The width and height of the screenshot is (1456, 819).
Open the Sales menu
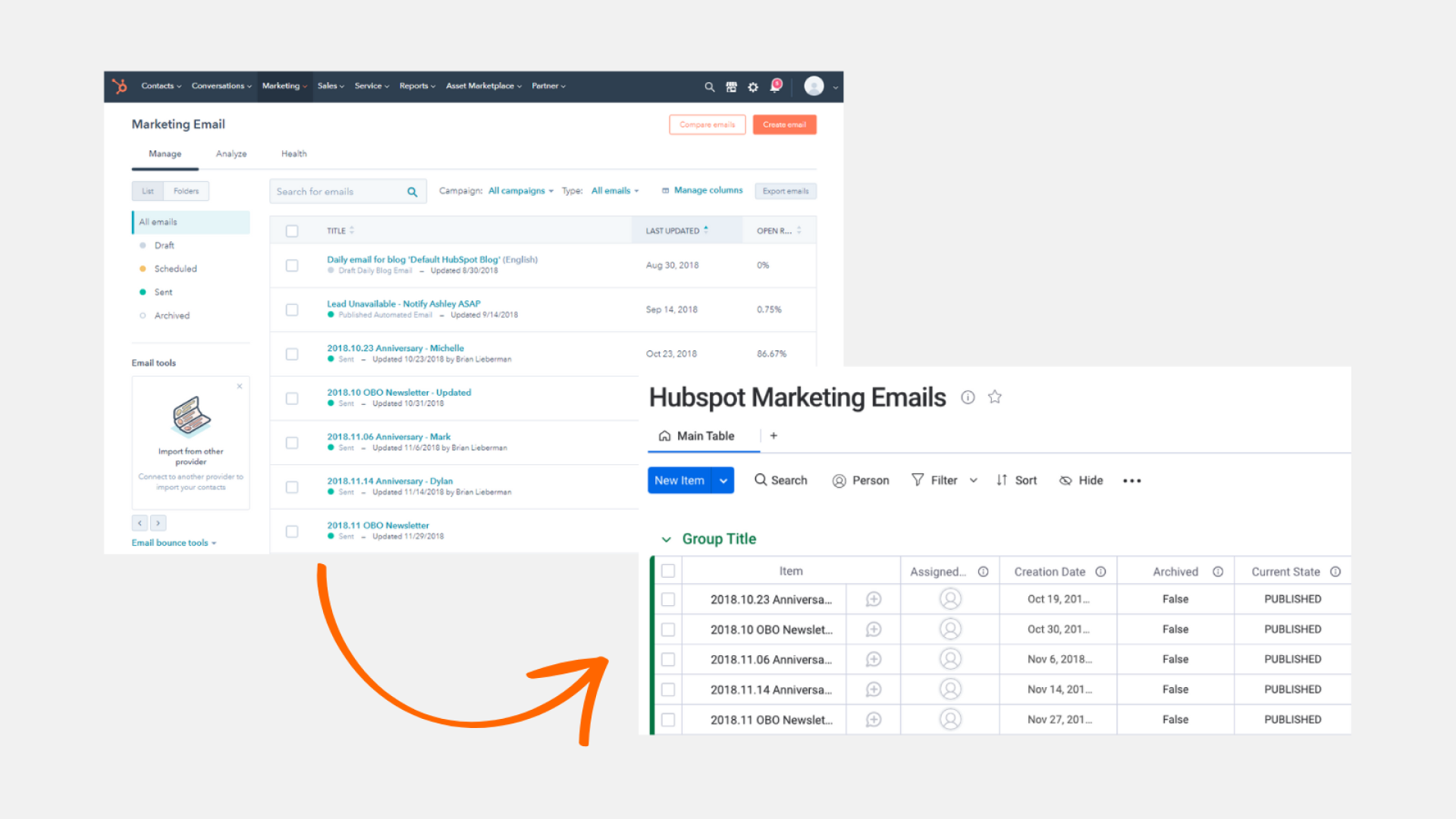pos(331,86)
